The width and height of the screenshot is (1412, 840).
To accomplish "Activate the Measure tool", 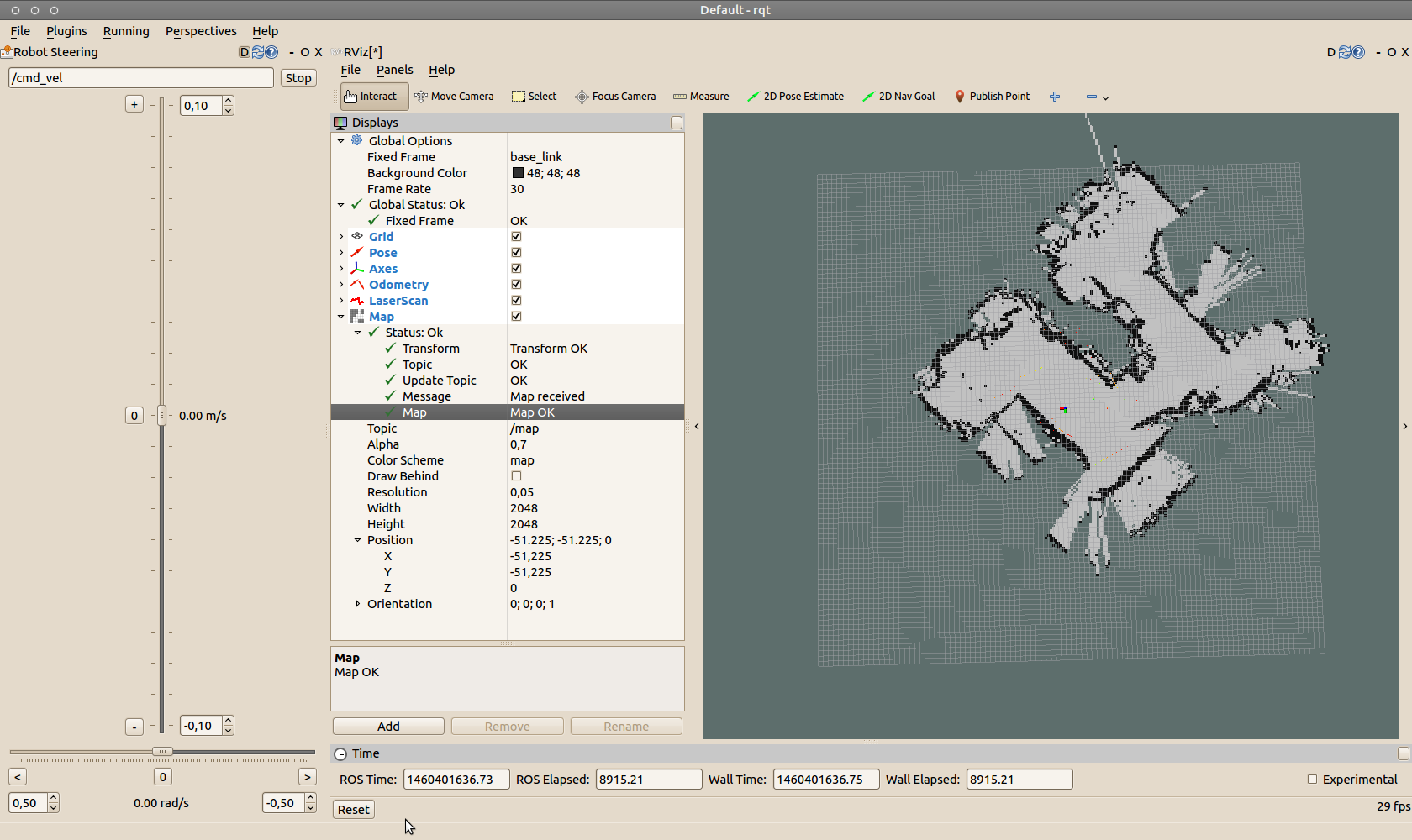I will [701, 97].
